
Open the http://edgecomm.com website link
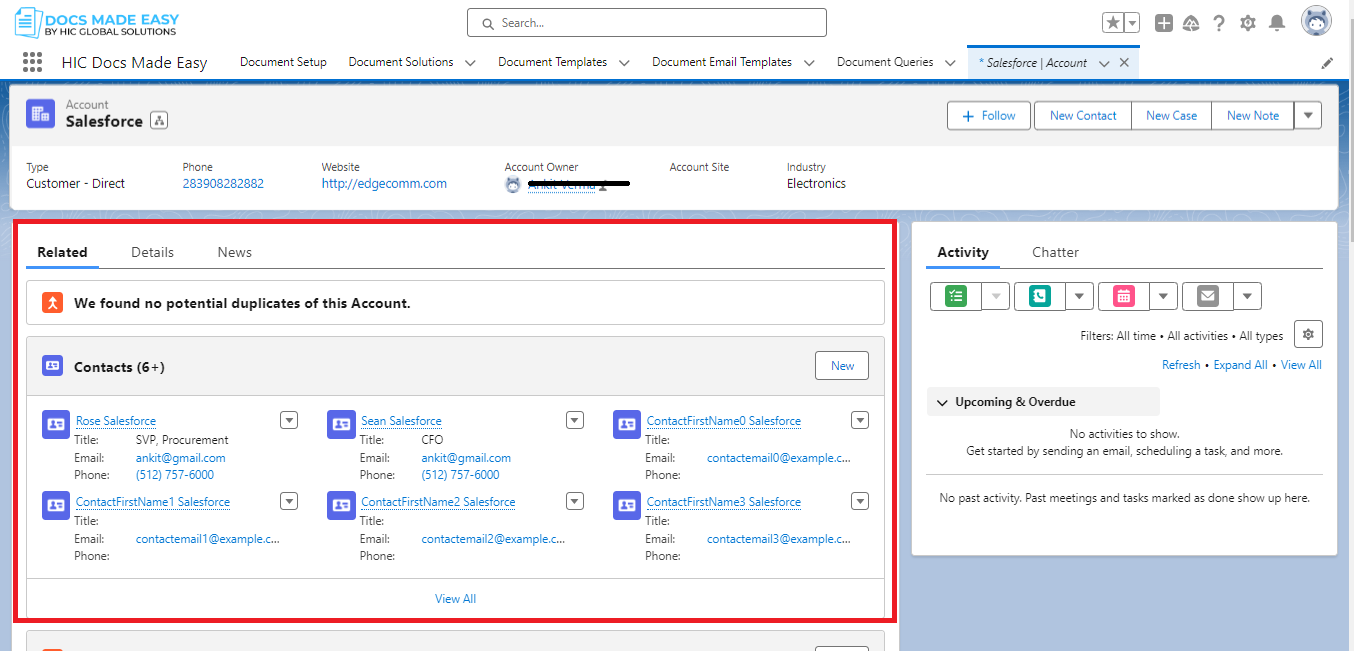[x=384, y=184]
